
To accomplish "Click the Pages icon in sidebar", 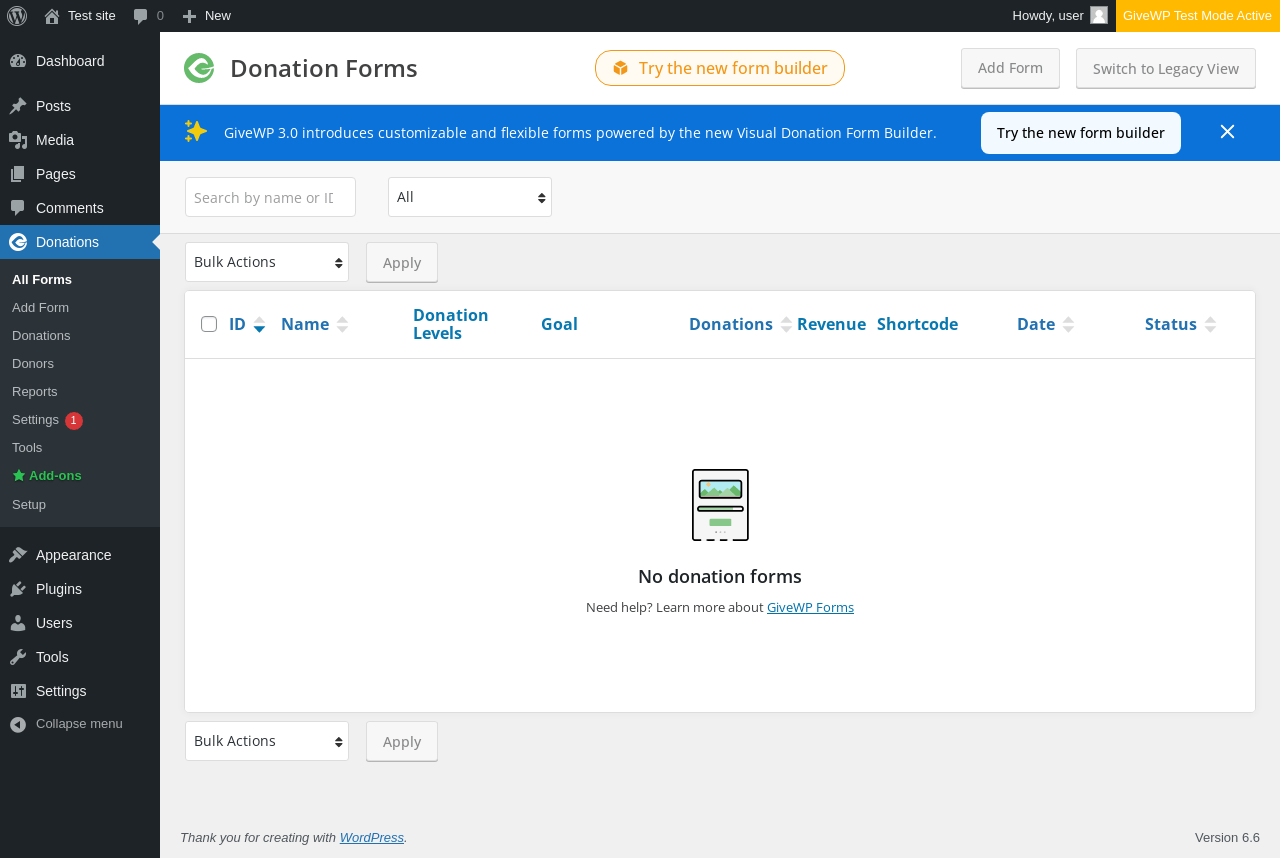I will coord(18,174).
